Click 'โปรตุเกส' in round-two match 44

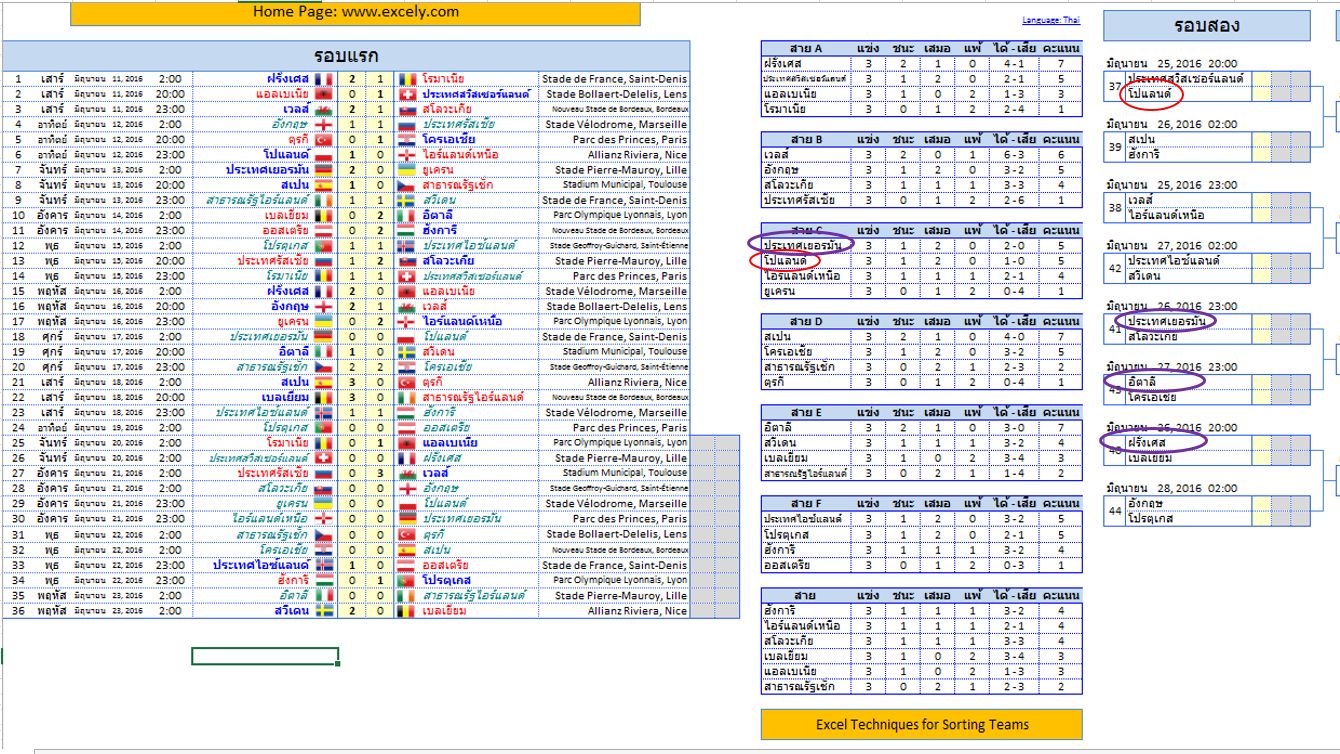[x=1153, y=518]
